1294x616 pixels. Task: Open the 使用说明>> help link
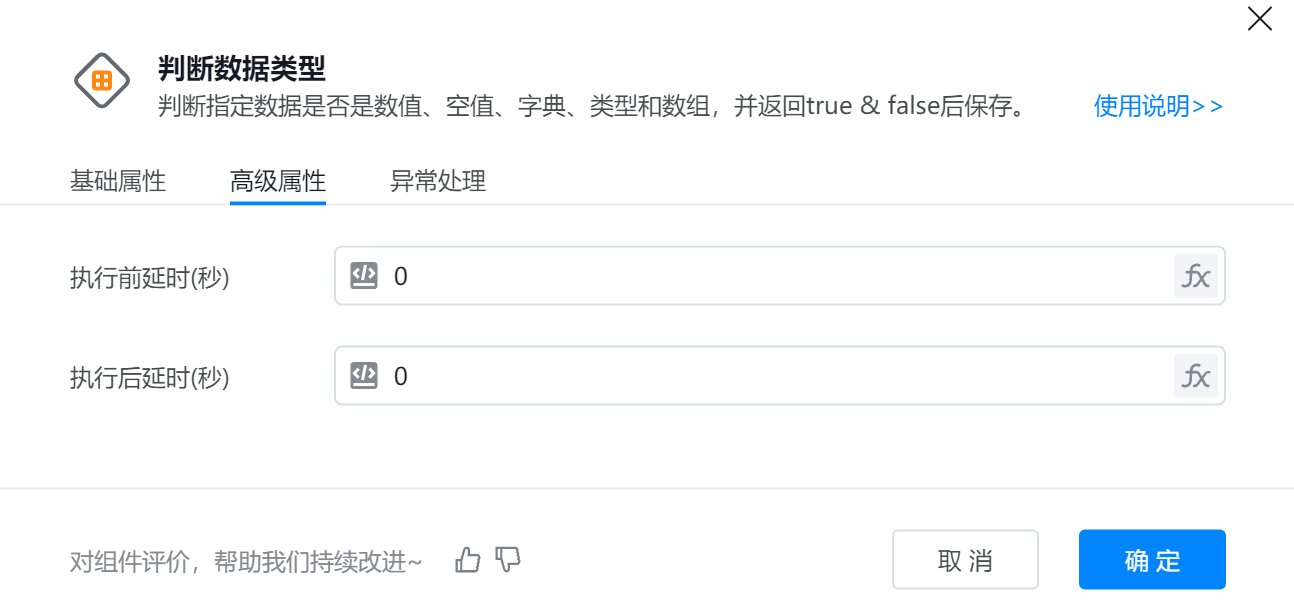1158,106
